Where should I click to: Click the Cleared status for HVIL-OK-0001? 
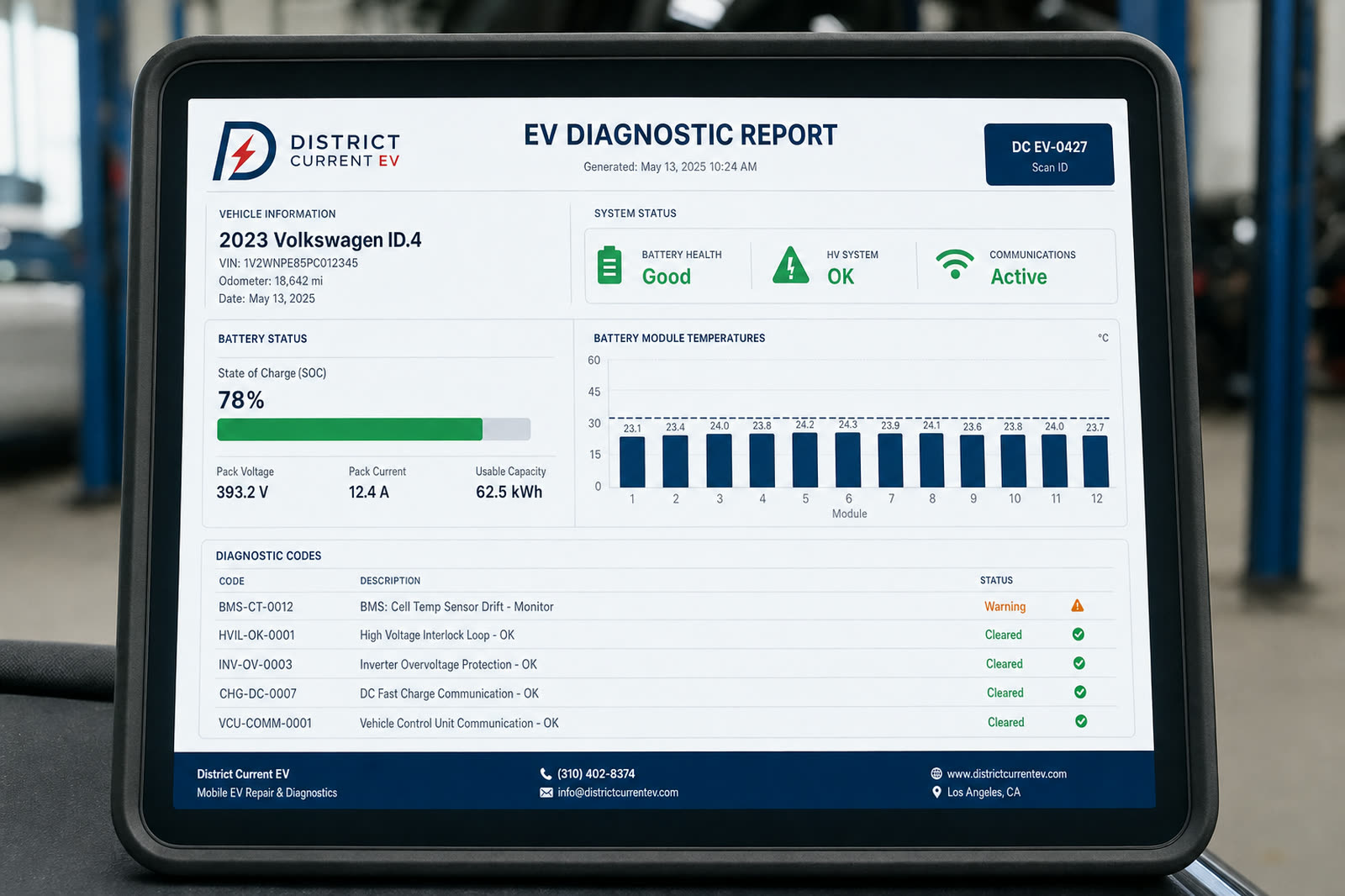coord(1004,635)
